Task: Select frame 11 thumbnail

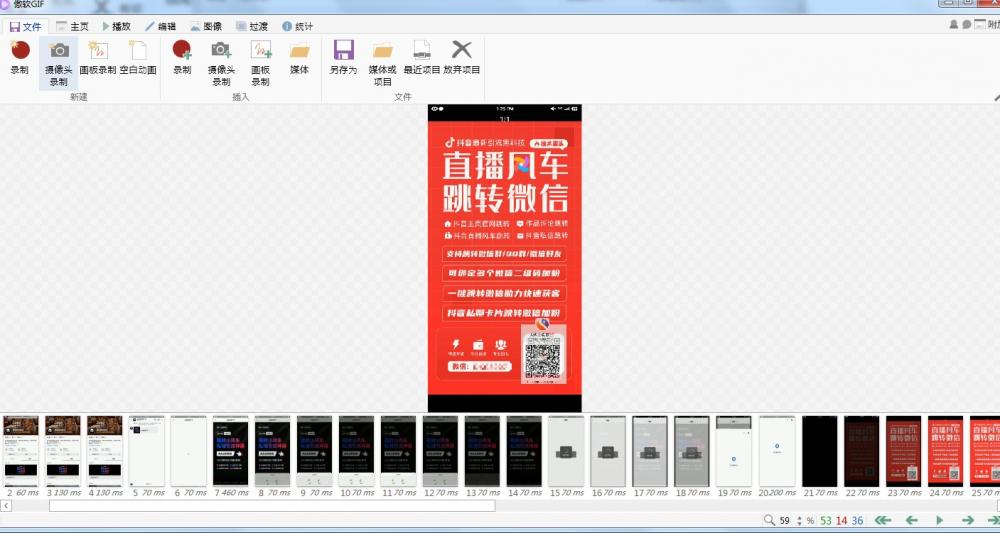Action: [398, 452]
